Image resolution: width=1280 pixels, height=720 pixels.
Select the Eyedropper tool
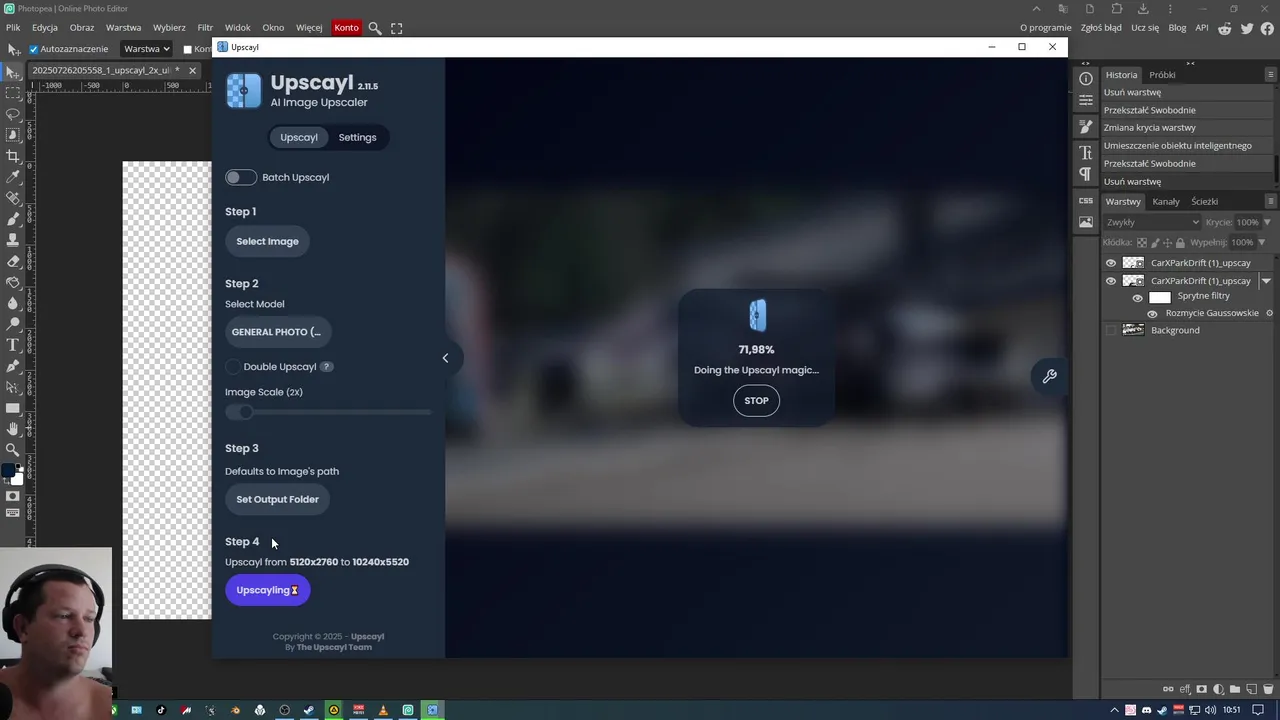(x=13, y=178)
